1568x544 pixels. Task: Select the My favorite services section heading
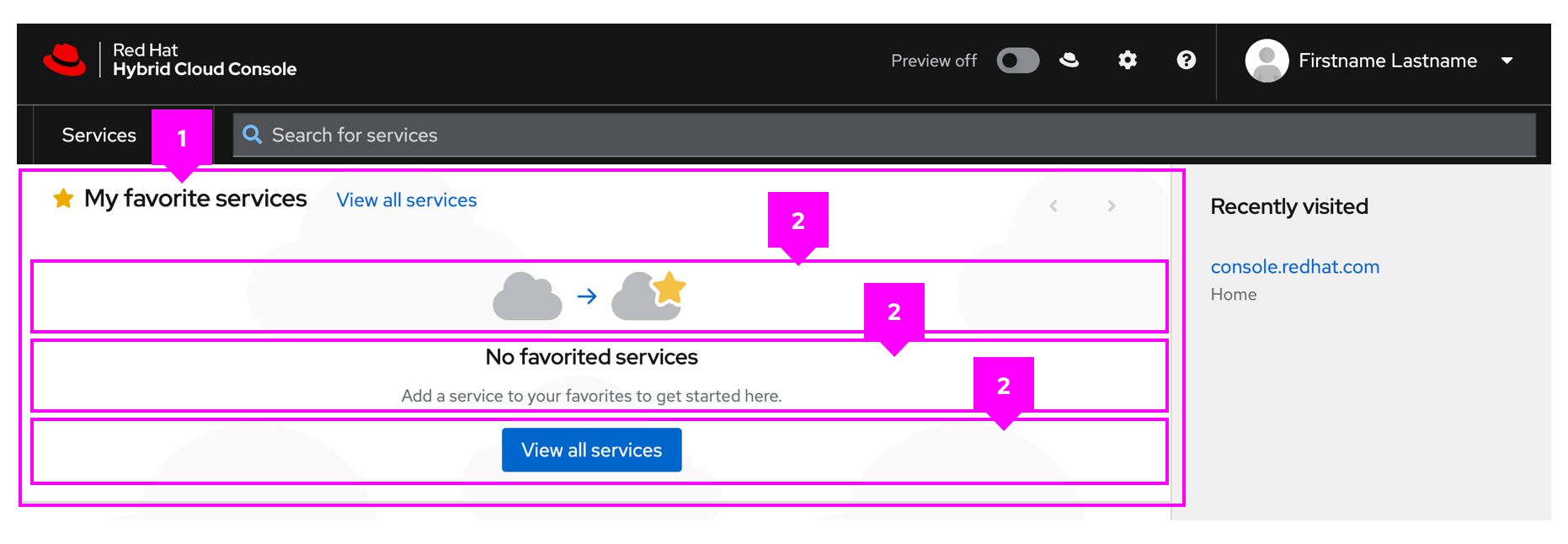point(195,198)
